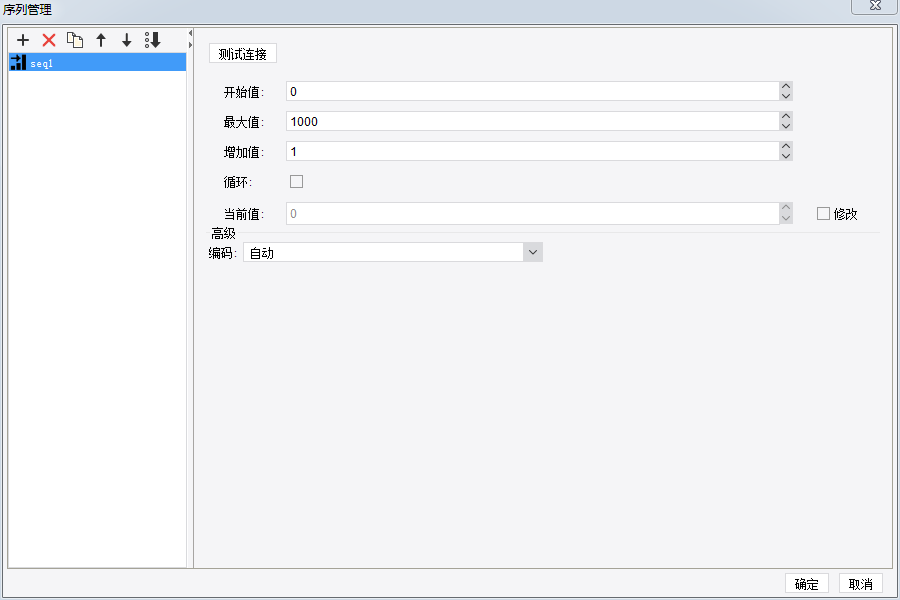
Task: Delete the selected sequence using the red X icon
Action: pos(48,40)
